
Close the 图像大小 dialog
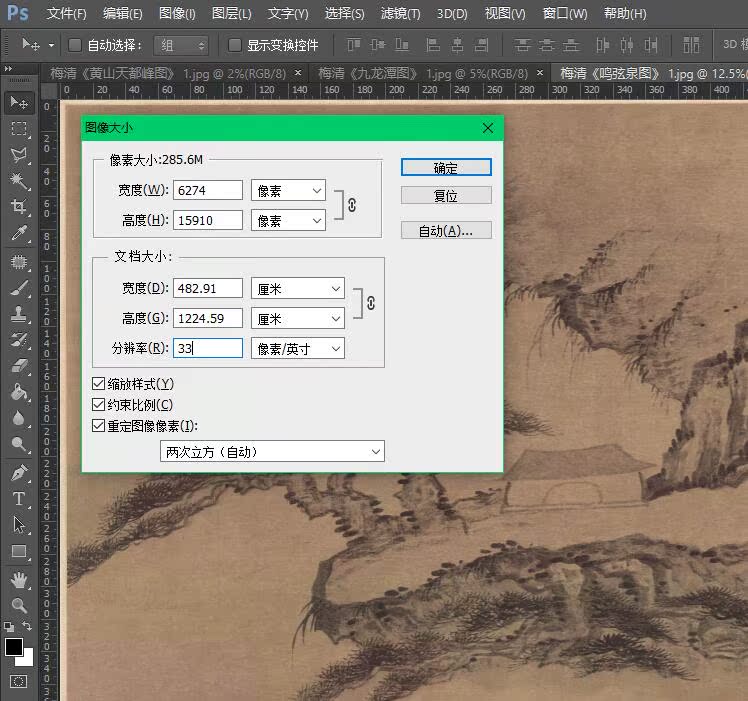click(x=488, y=128)
